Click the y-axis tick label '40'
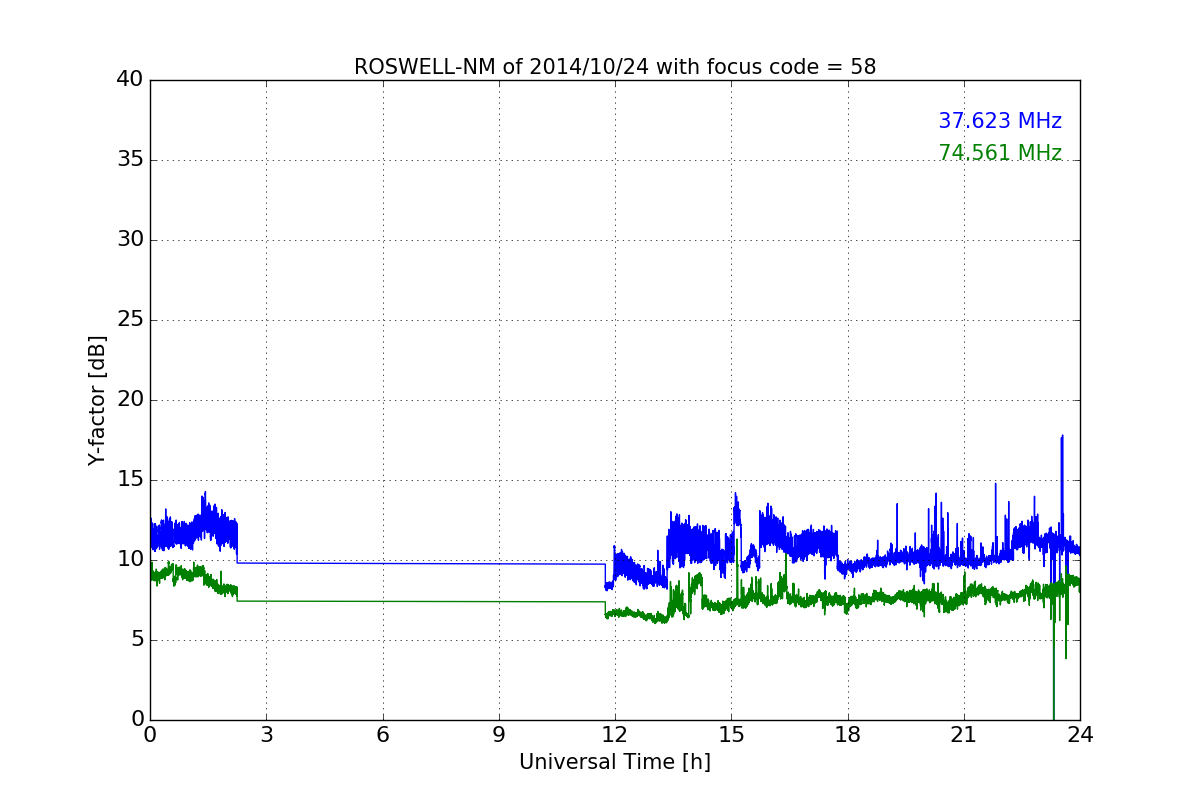 click(130, 80)
